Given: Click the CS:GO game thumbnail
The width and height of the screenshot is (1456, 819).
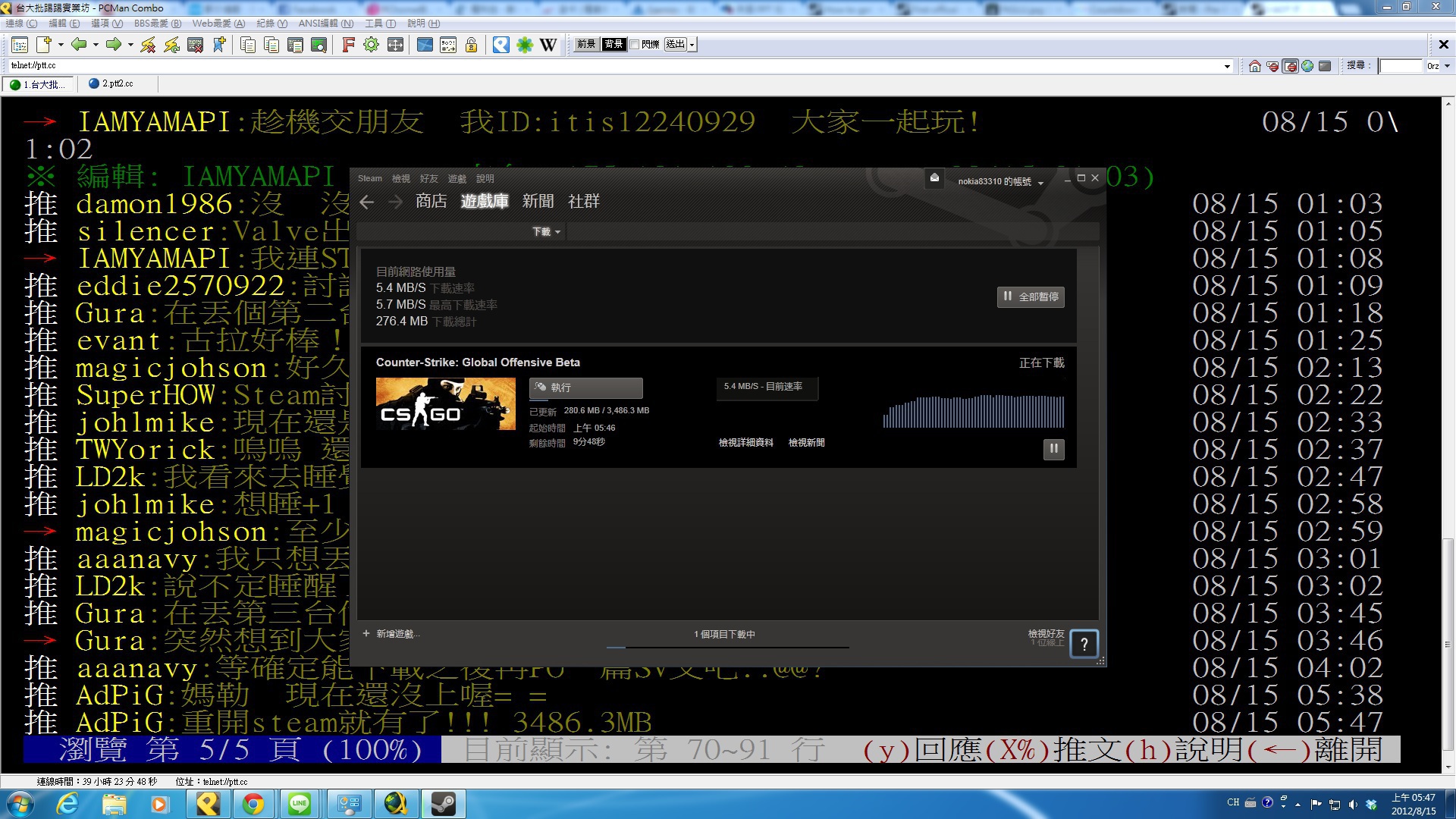Looking at the screenshot, I should pos(446,404).
